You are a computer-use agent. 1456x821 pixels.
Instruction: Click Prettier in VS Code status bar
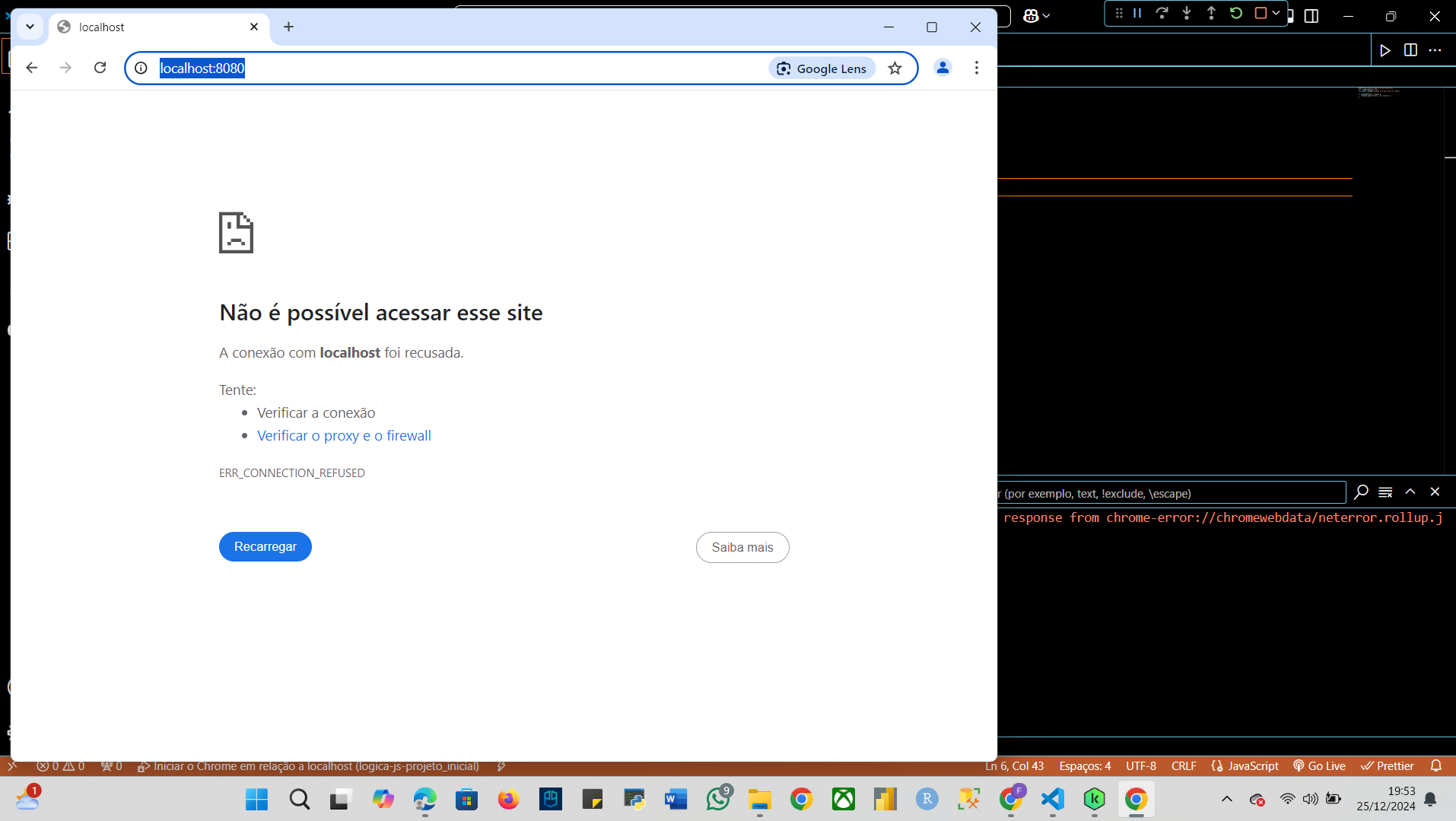point(1388,766)
